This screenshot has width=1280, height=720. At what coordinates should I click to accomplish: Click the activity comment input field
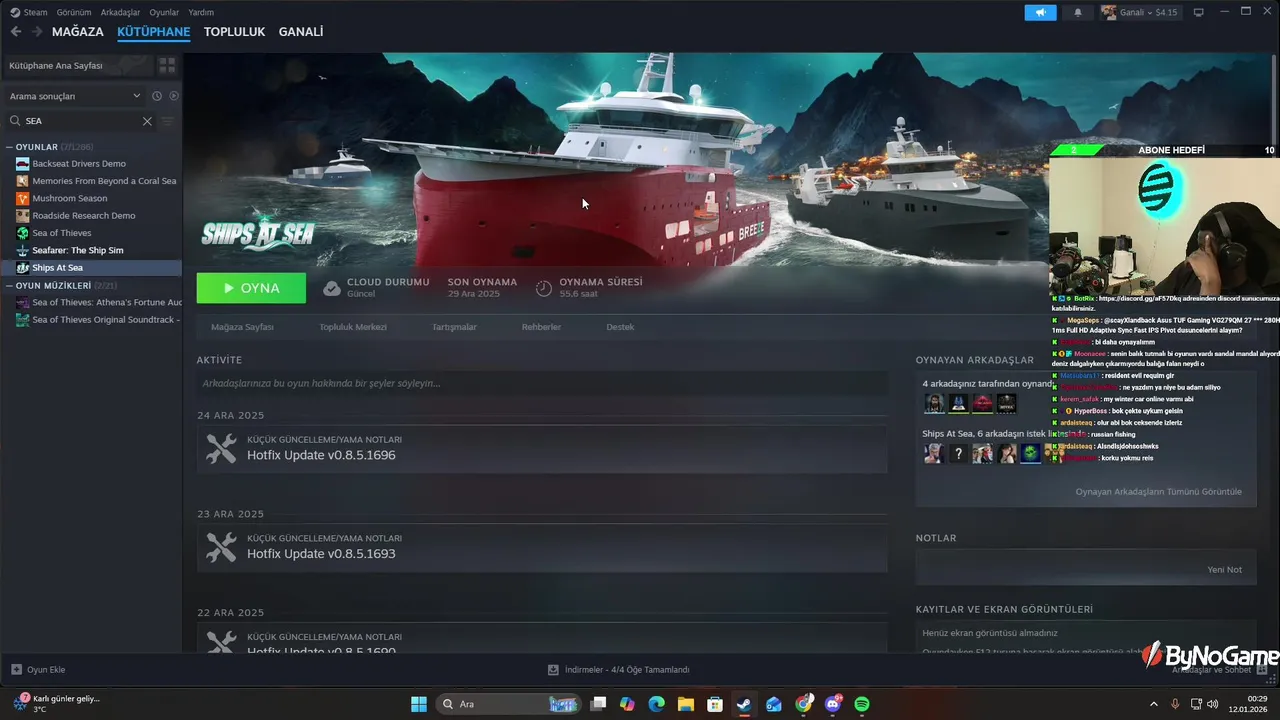542,383
